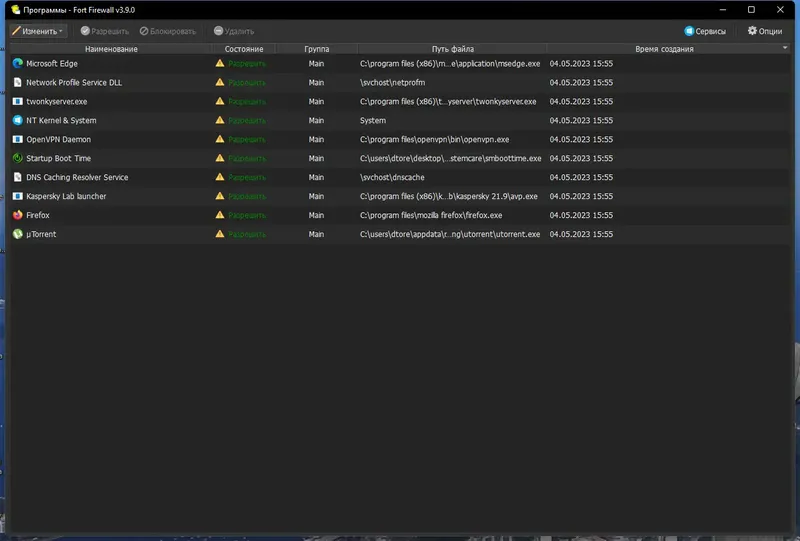
Task: Open Сервисы in the toolbar
Action: click(705, 31)
